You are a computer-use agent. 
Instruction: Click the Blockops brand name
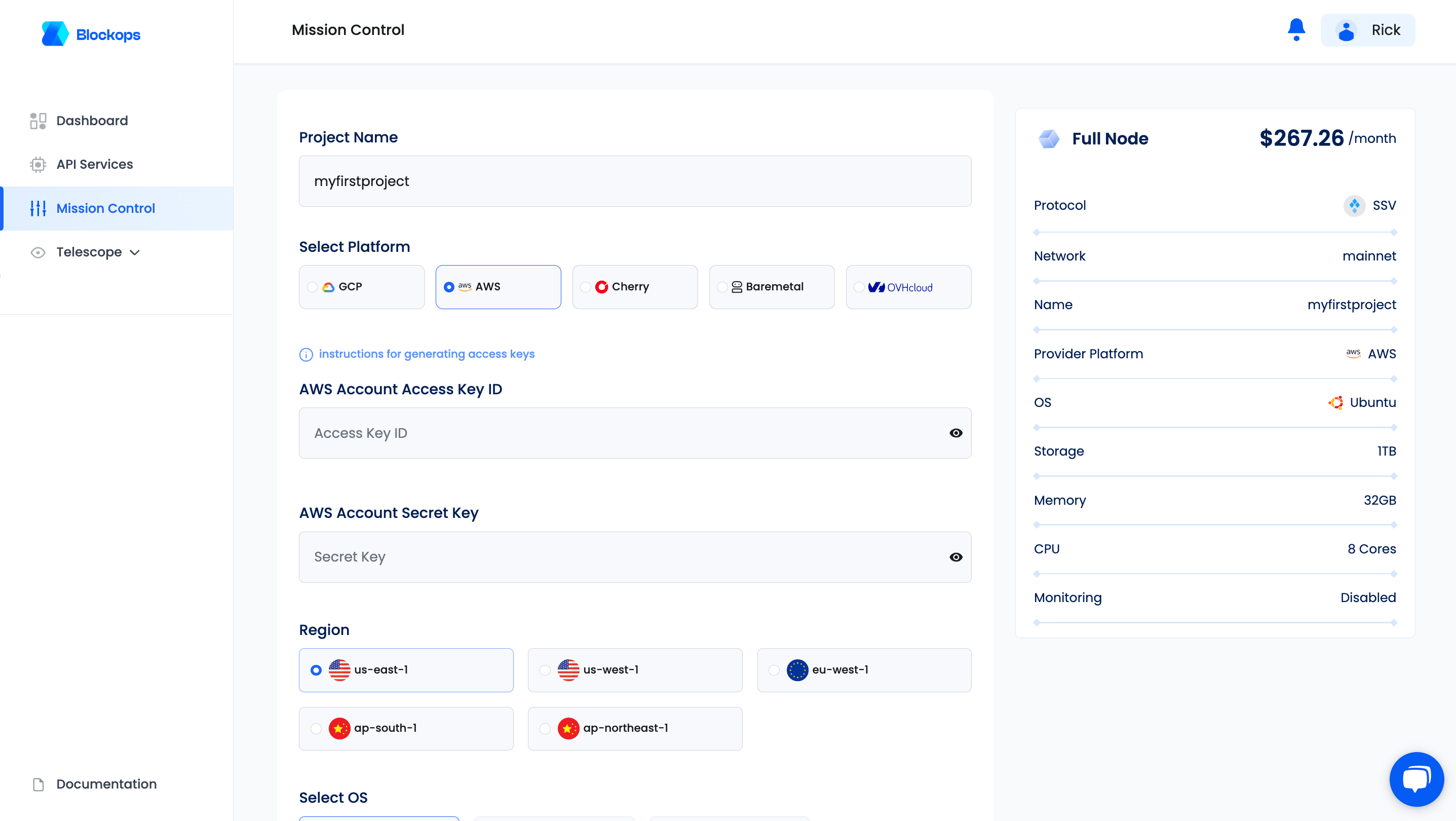point(108,35)
